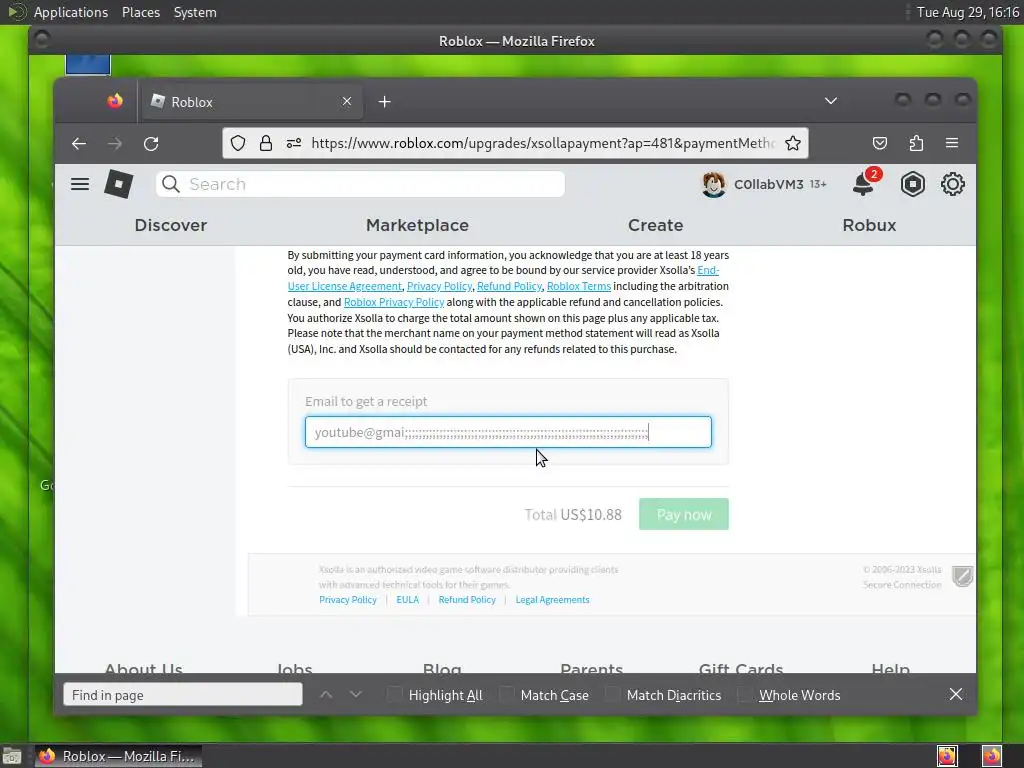Screen dimensions: 1024x768
Task: Open the tracking protection shield icon
Action: pyautogui.click(x=238, y=143)
